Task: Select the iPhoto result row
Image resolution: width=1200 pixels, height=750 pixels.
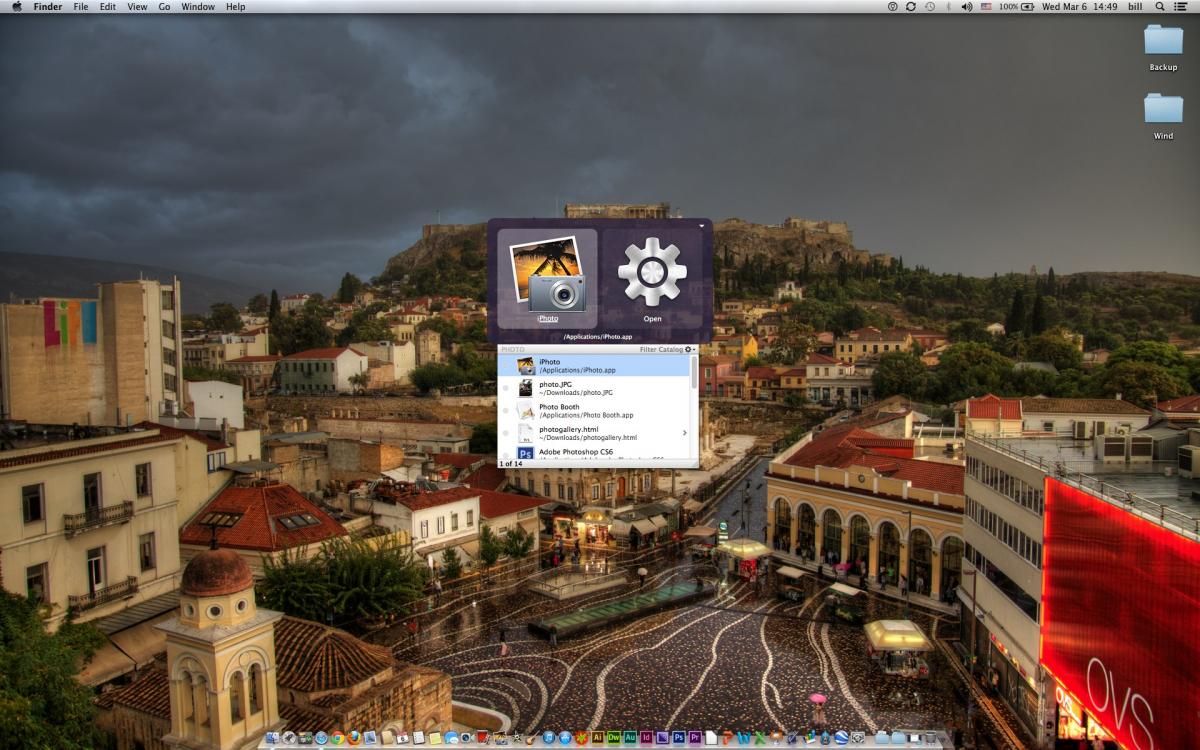Action: pyautogui.click(x=594, y=366)
